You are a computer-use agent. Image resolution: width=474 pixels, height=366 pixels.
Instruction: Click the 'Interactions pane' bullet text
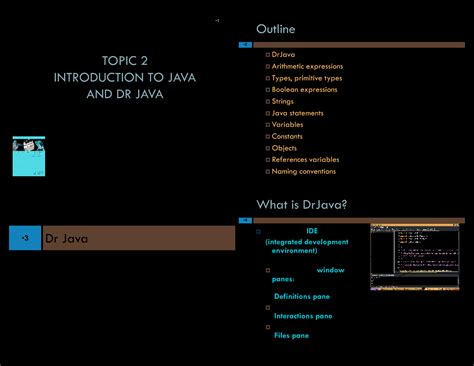coord(303,316)
